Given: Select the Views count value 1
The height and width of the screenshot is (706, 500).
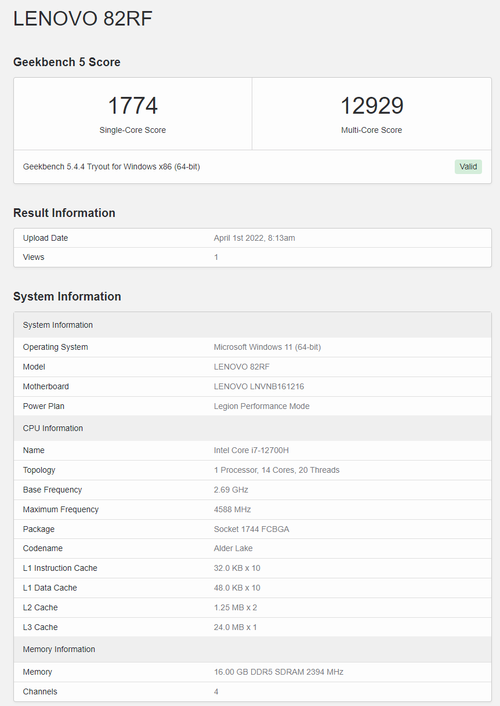Looking at the screenshot, I should (216, 257).
